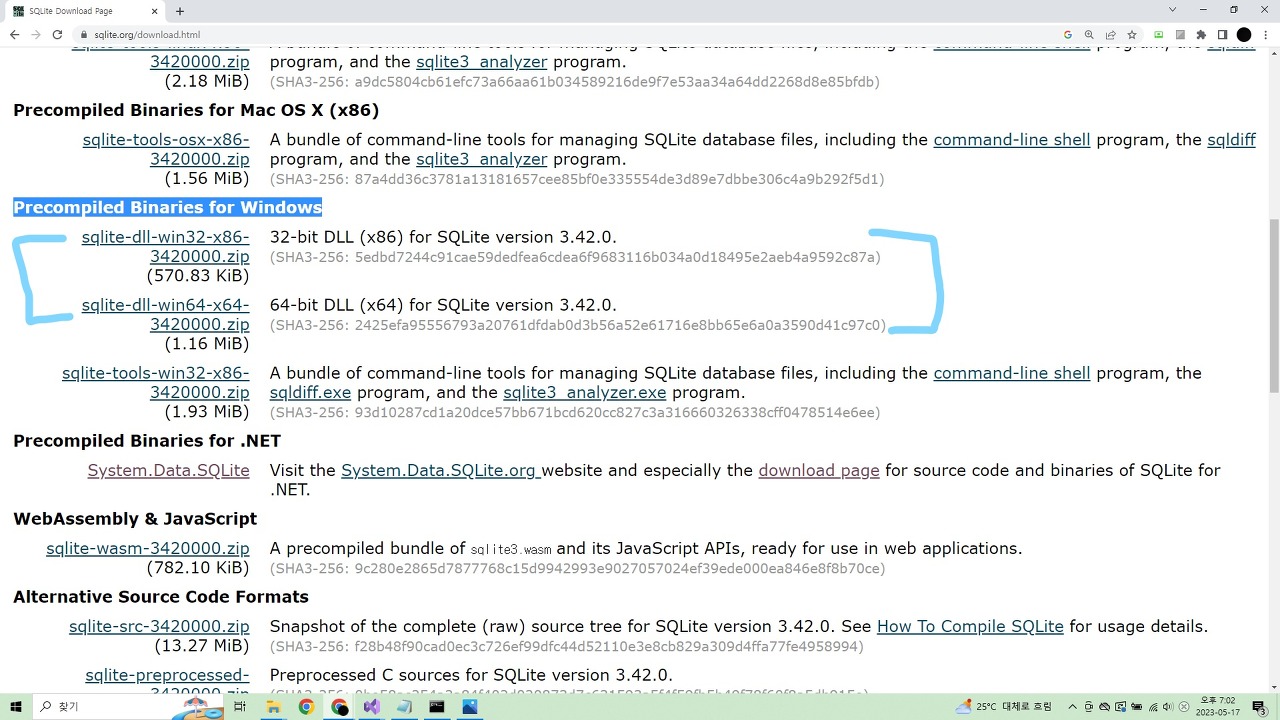The height and width of the screenshot is (720, 1280).
Task: Download sqlite-src-3420000.zip
Action: (159, 626)
